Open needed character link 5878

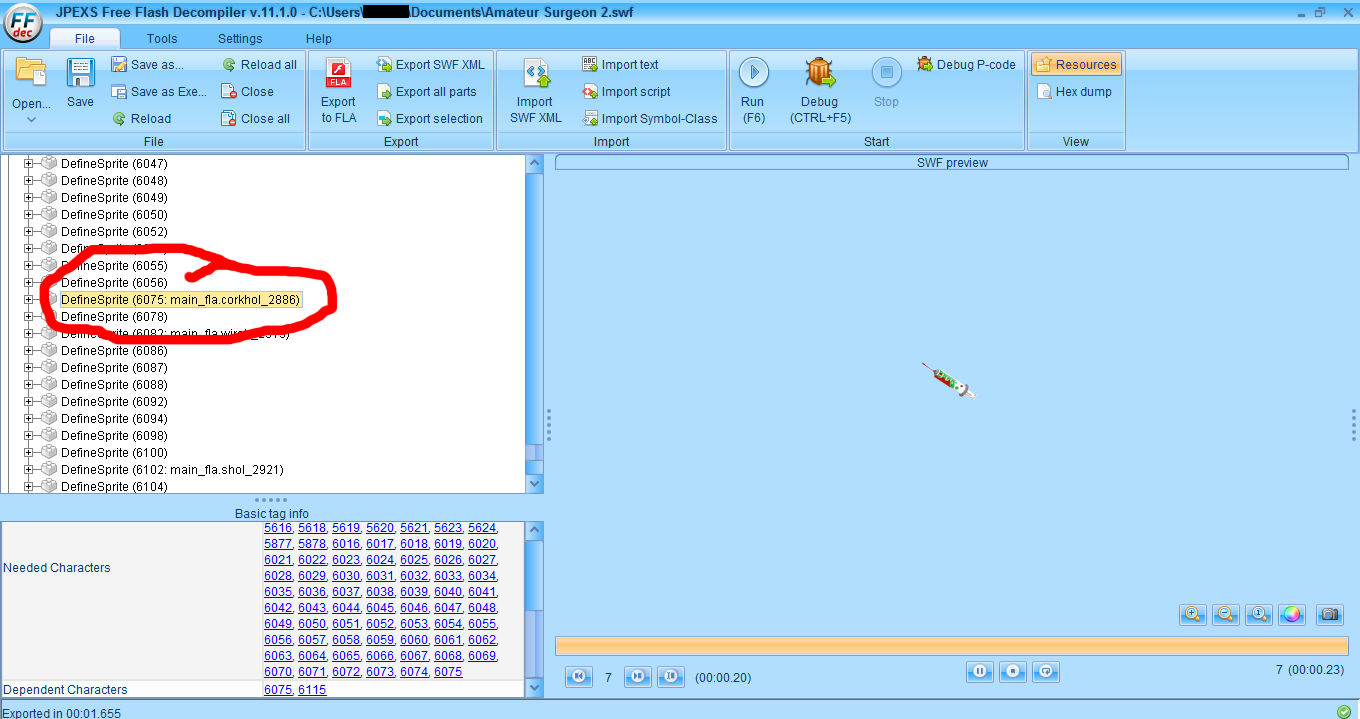312,544
